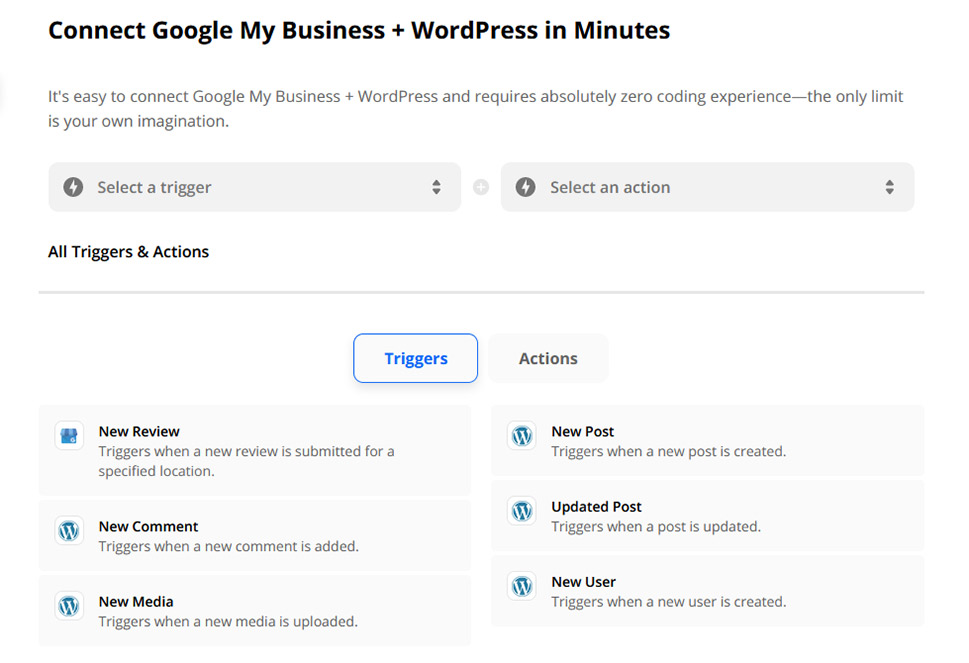Click the WordPress icon next to New Media
Screen dimensions: 969x663
[69, 606]
